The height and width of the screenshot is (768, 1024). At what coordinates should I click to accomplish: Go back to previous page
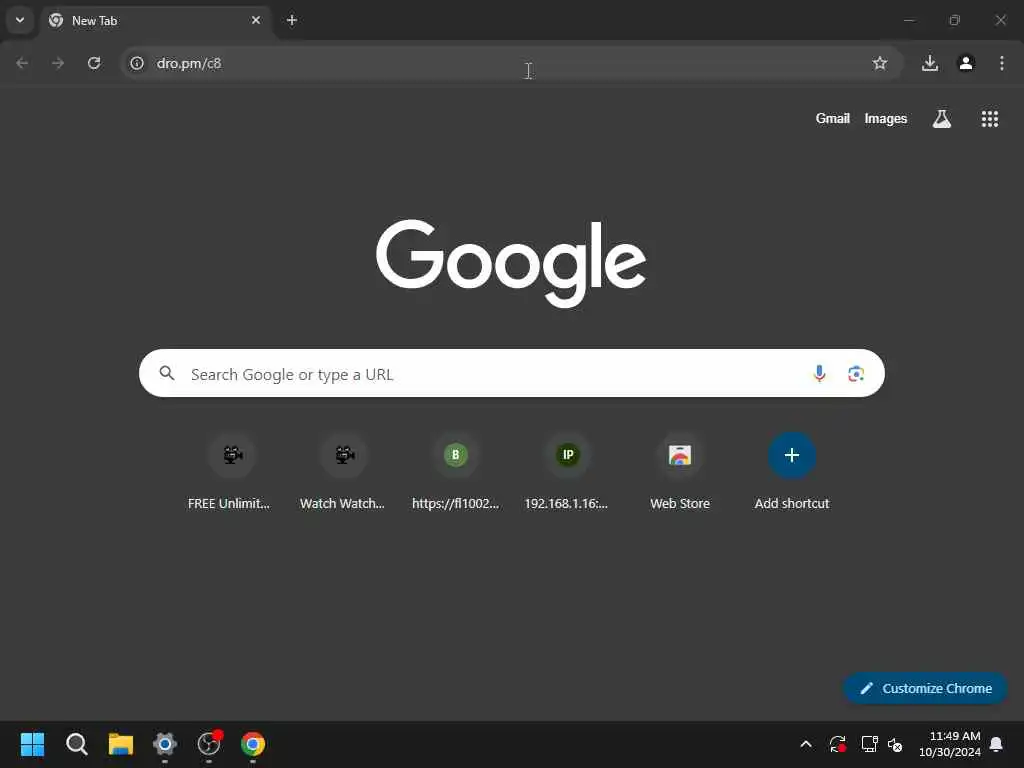(x=22, y=63)
